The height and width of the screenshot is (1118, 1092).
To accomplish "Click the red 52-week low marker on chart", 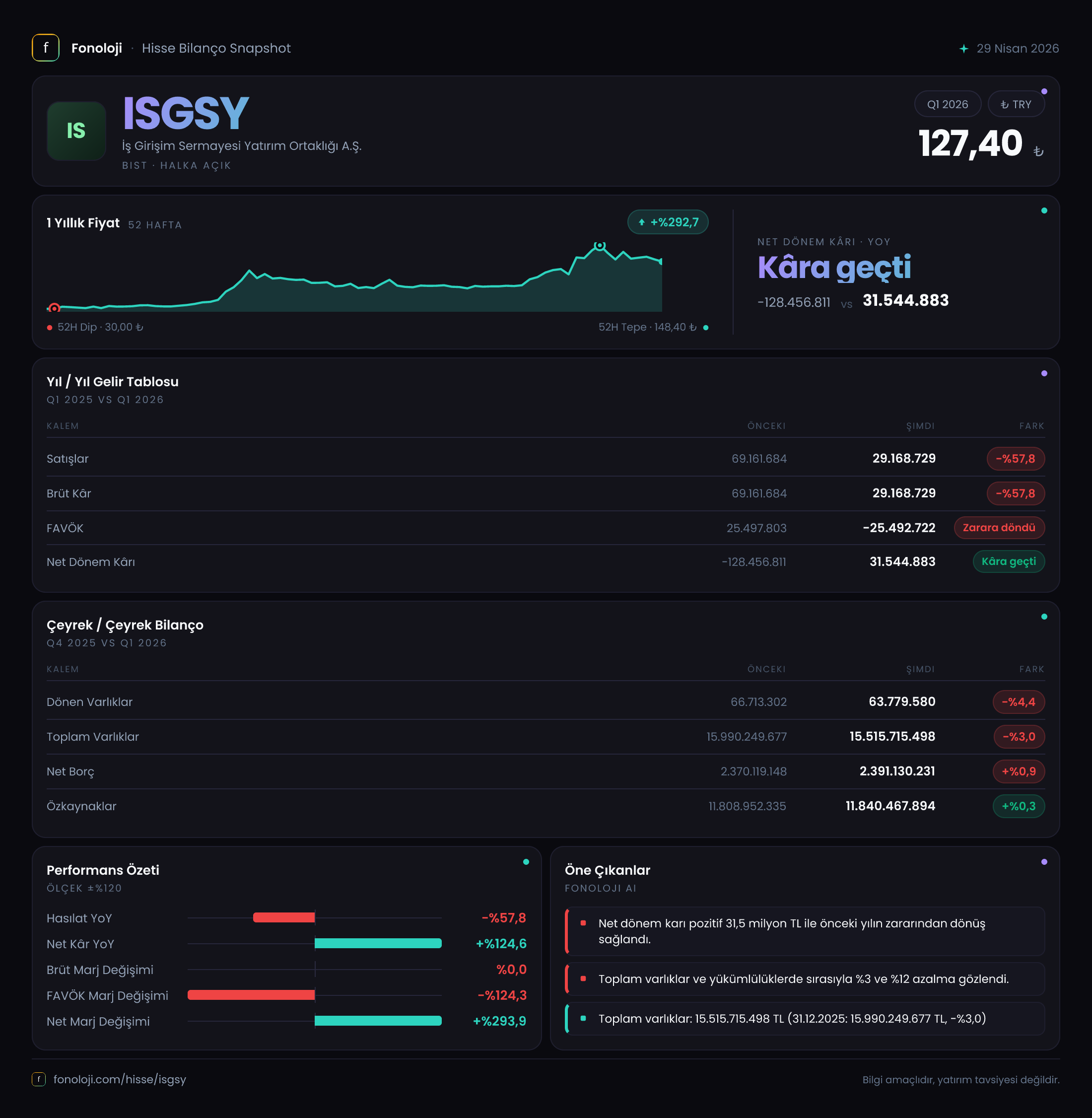I will 54,308.
